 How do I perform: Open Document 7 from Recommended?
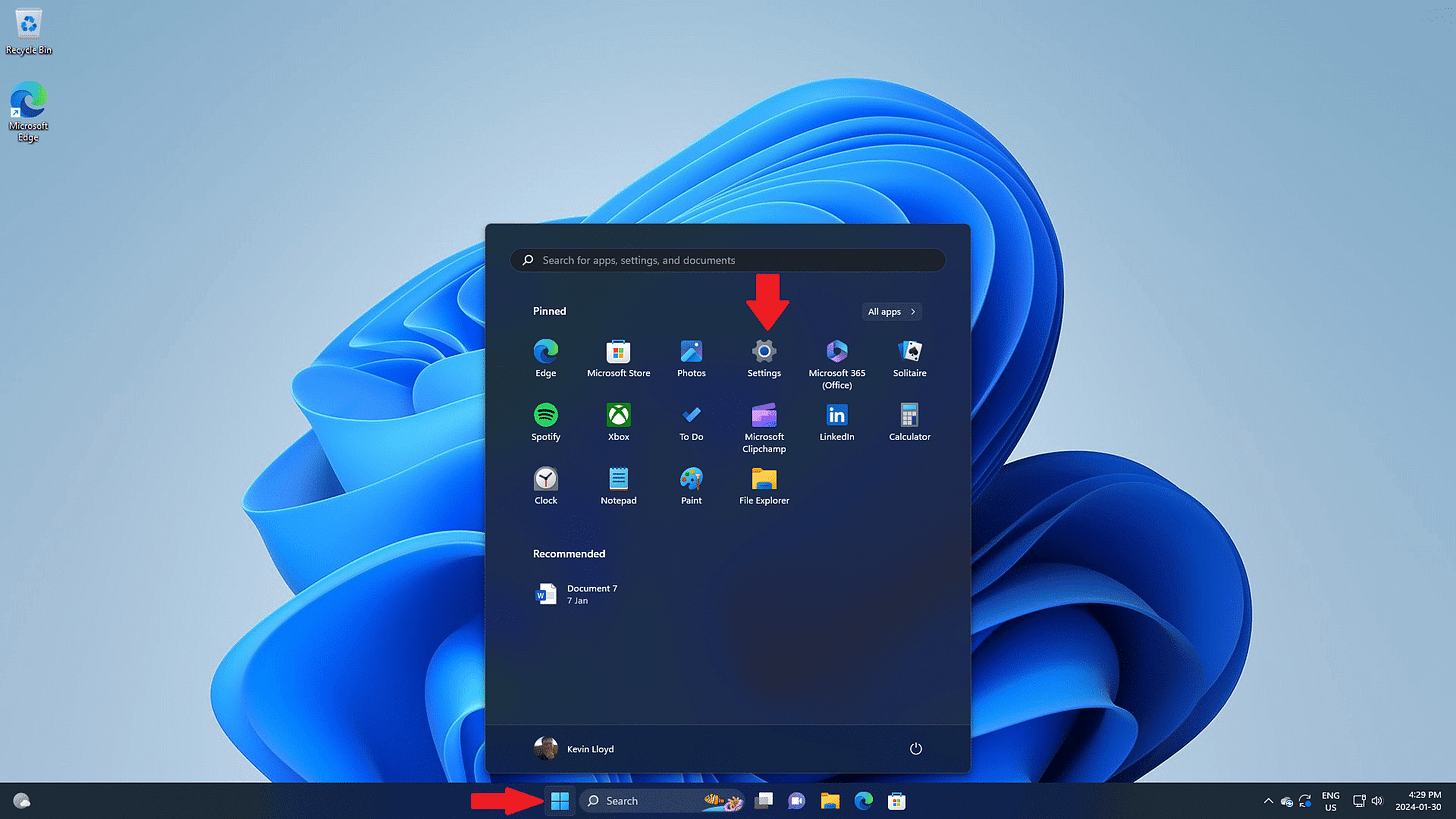pos(590,593)
